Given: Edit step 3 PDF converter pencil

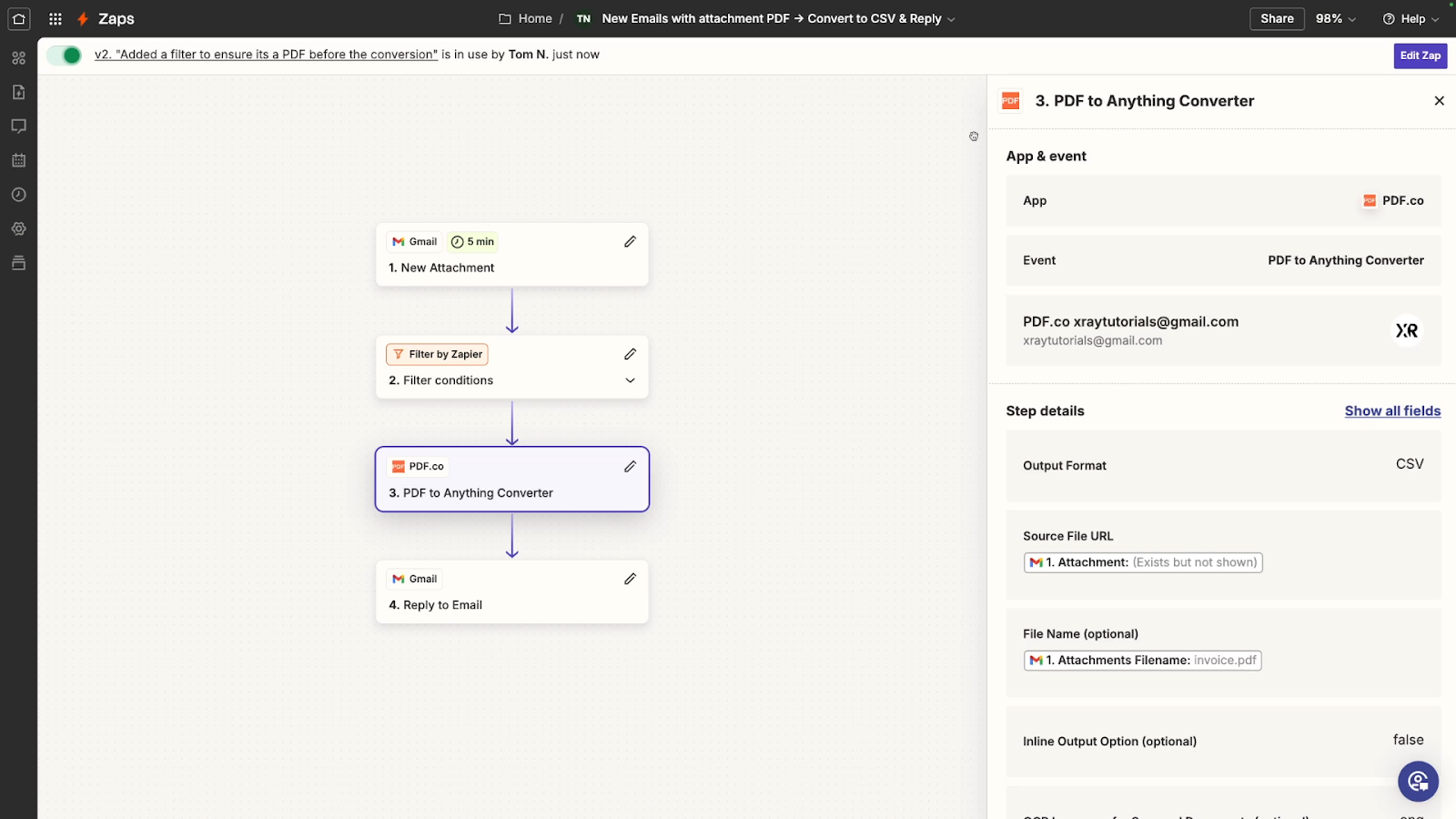Looking at the screenshot, I should pos(630,467).
